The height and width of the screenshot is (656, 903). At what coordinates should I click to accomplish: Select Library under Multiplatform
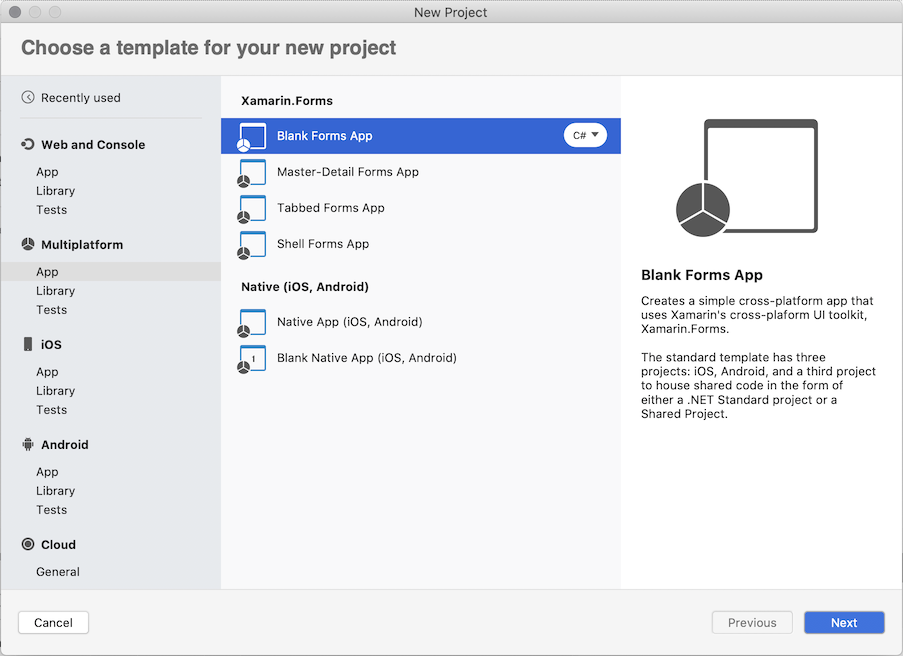(55, 291)
